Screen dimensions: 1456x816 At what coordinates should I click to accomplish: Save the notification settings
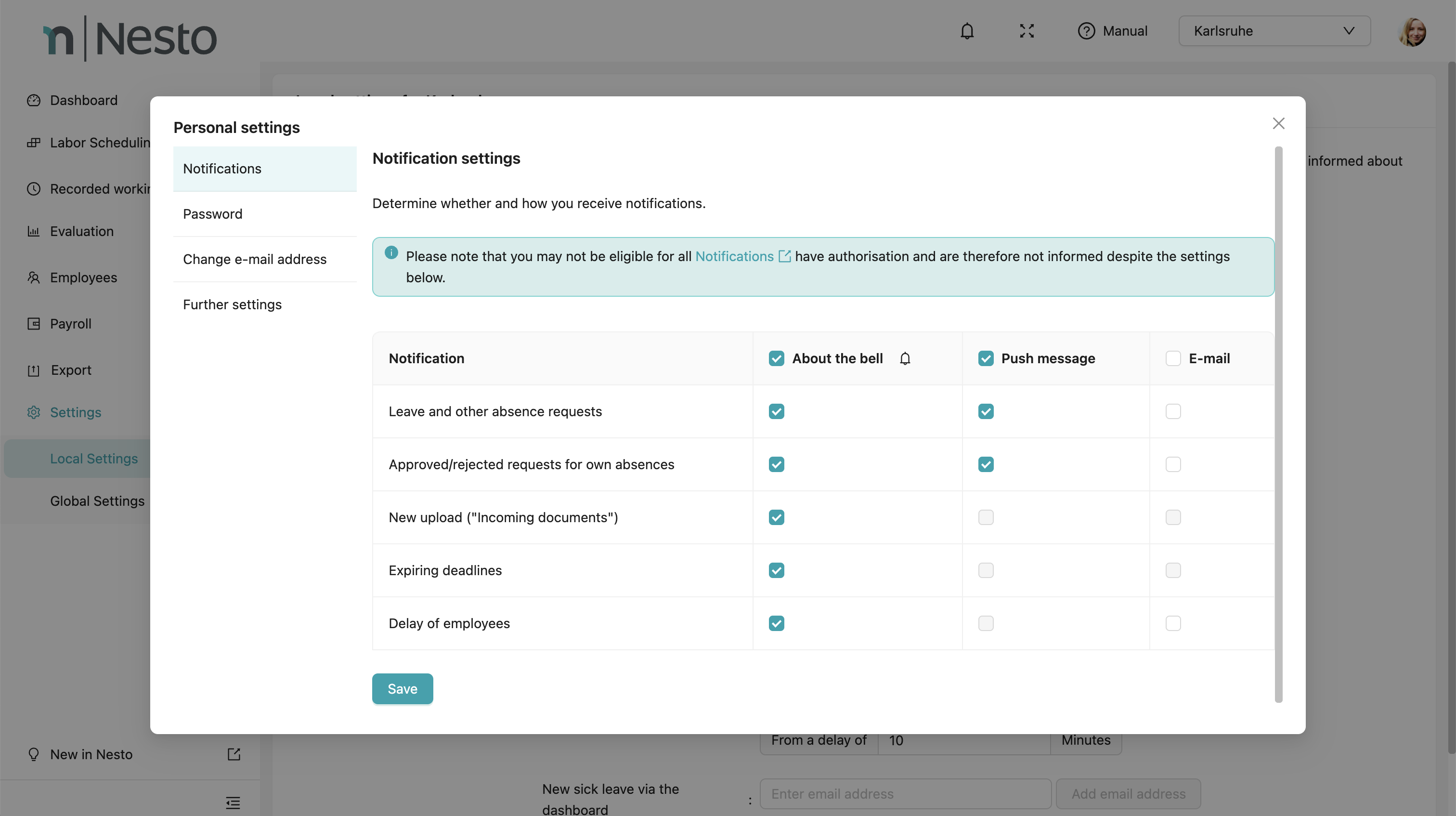(x=402, y=689)
